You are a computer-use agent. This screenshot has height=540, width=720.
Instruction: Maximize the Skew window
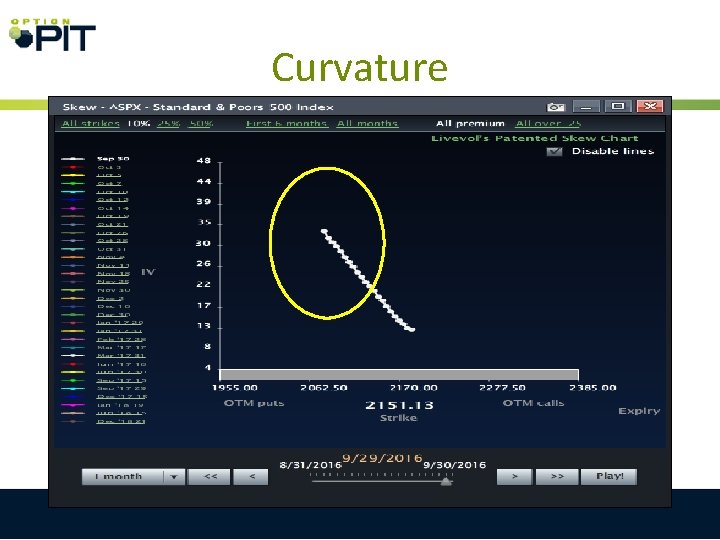tap(618, 107)
